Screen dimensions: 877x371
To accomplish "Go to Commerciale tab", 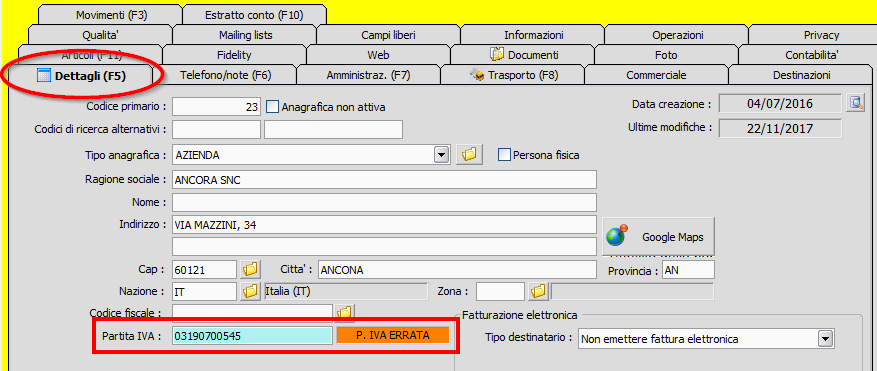I will 656,75.
